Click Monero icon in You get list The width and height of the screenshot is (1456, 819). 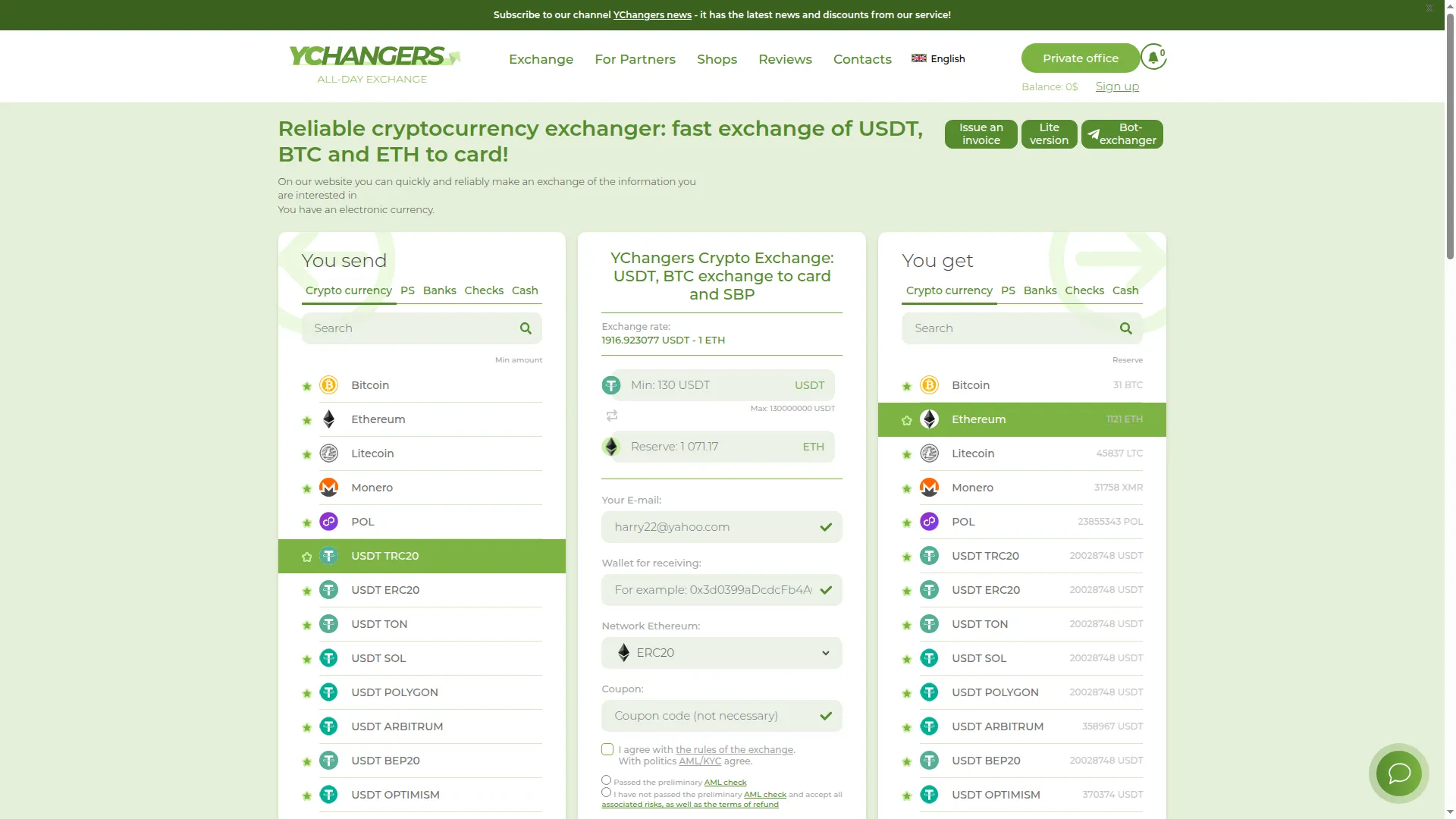click(x=929, y=488)
